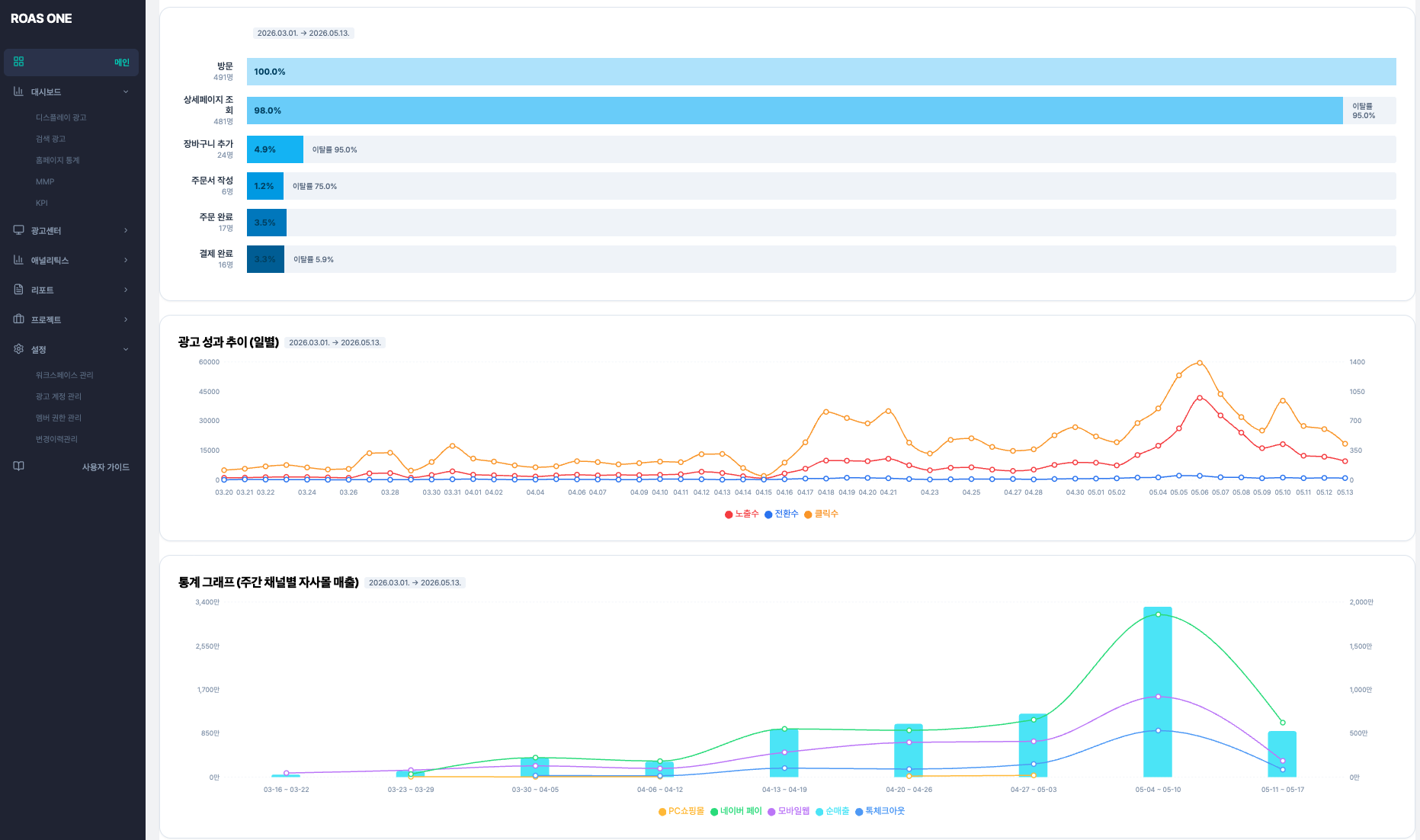
Task: Click the 주문서 작성 1.2% bar
Action: (264, 186)
